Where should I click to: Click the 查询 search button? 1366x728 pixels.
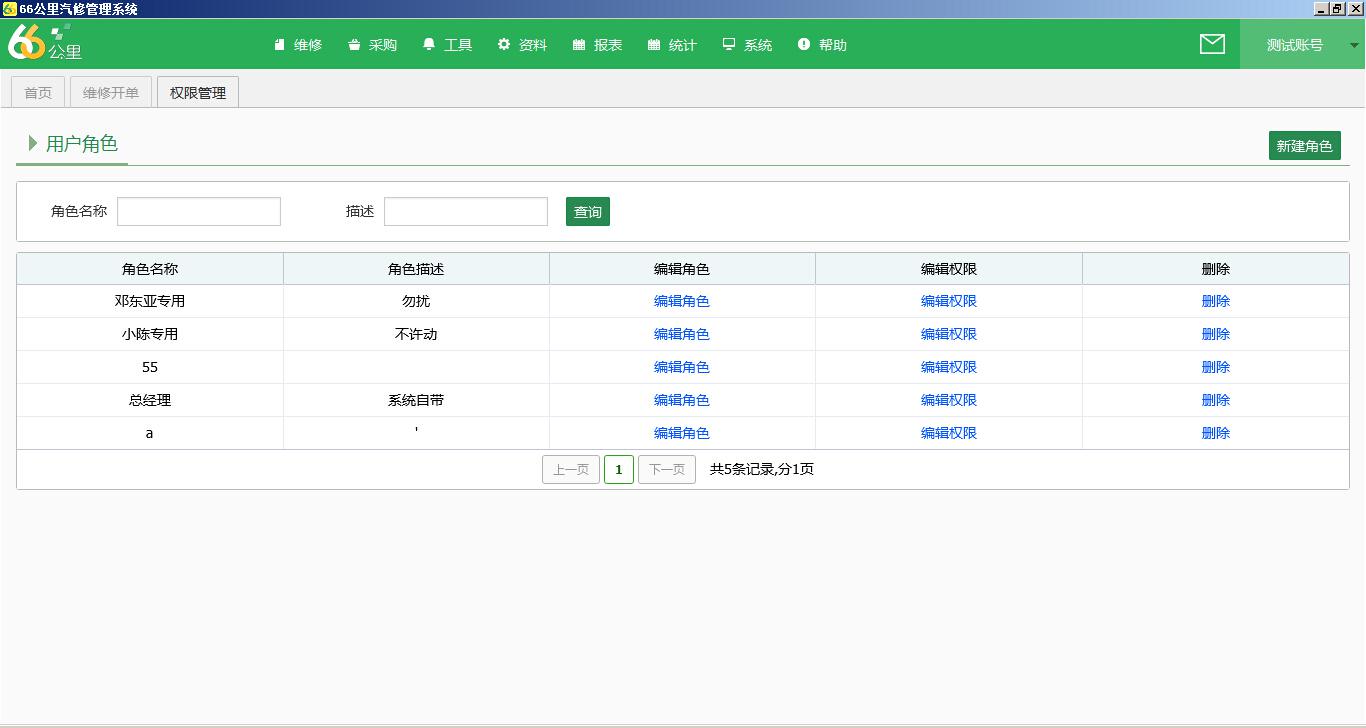tap(587, 212)
